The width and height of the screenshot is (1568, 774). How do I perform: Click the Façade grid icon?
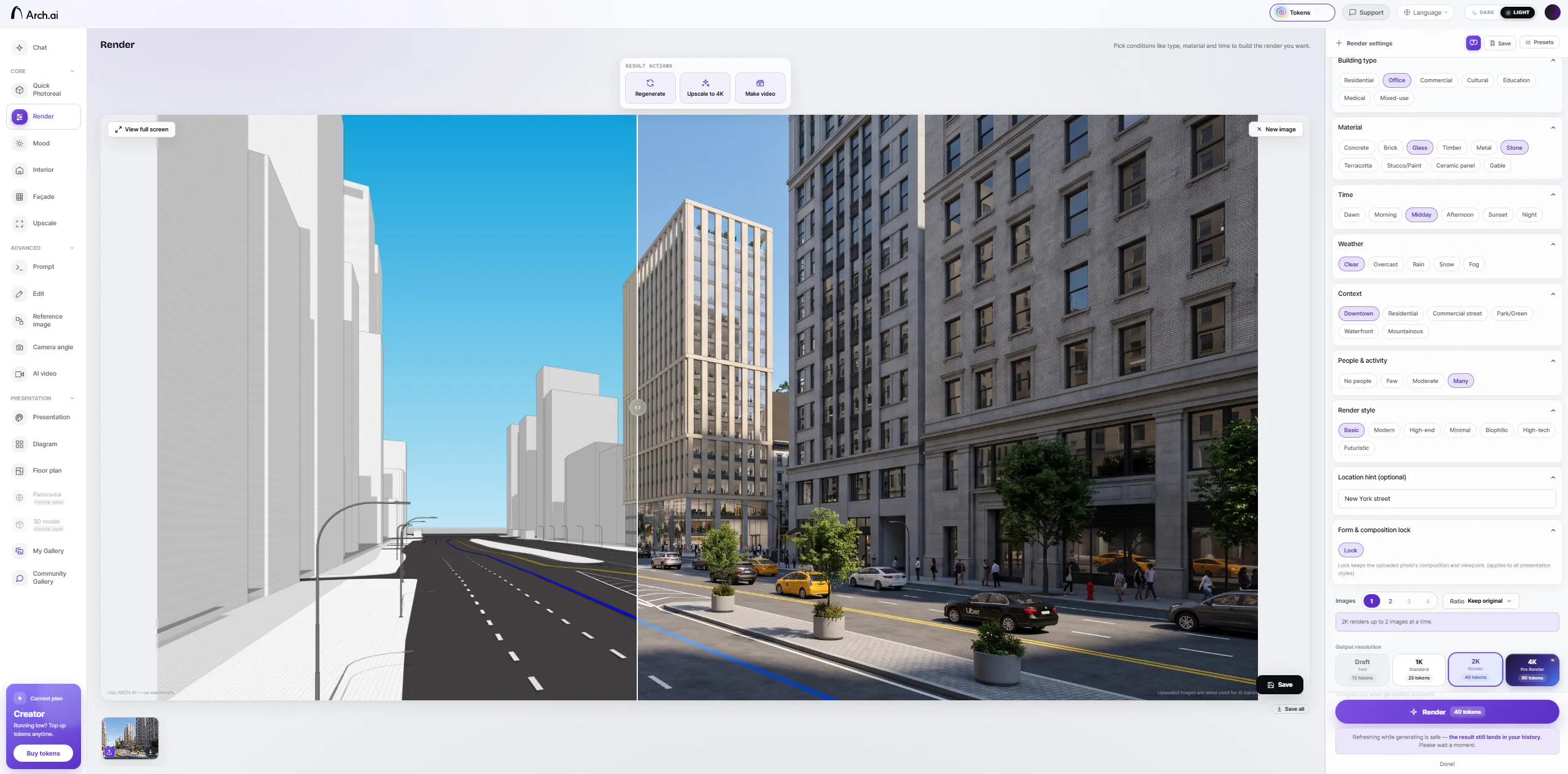pos(20,197)
